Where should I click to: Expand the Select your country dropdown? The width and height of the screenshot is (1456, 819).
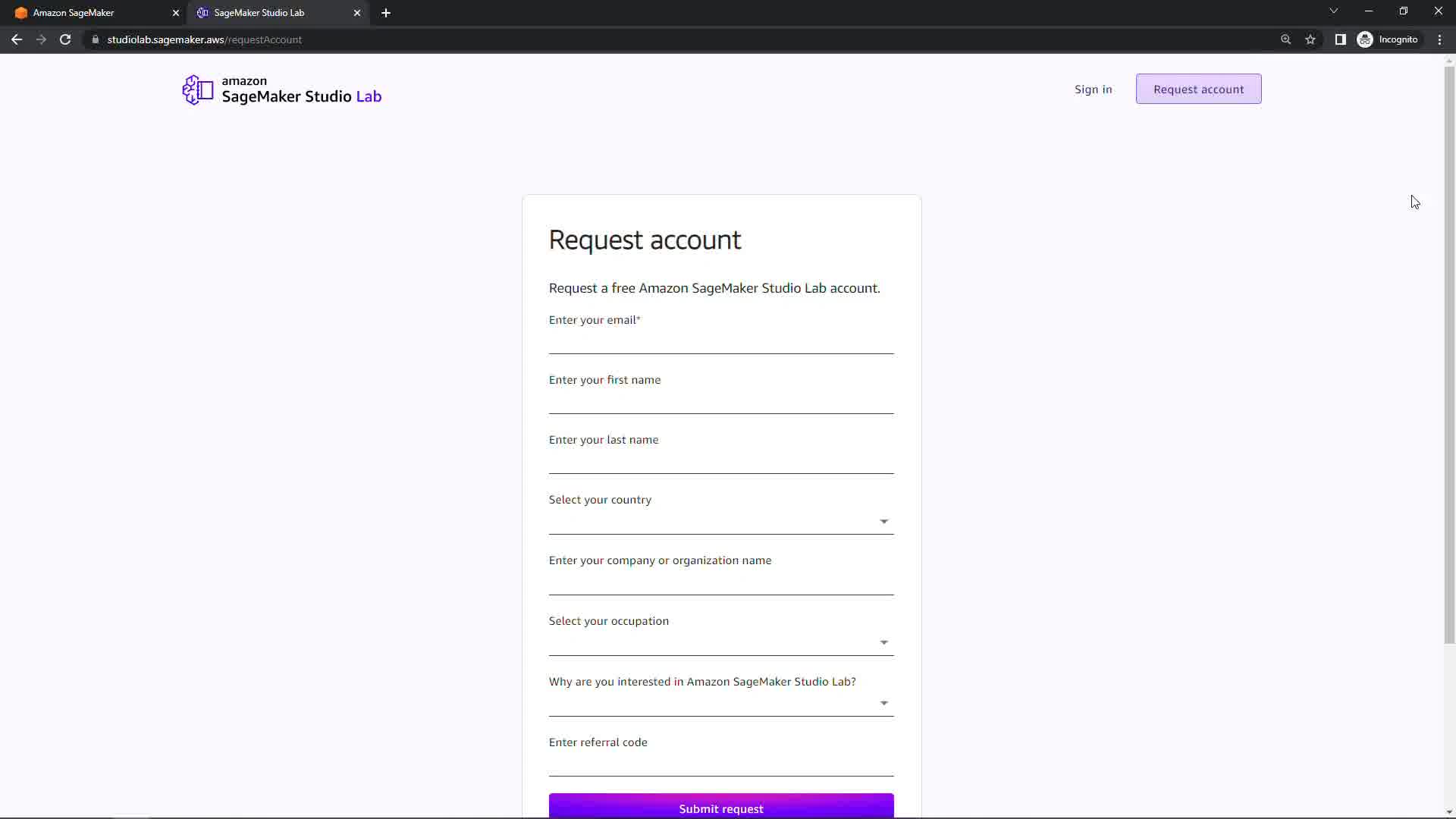(x=720, y=522)
